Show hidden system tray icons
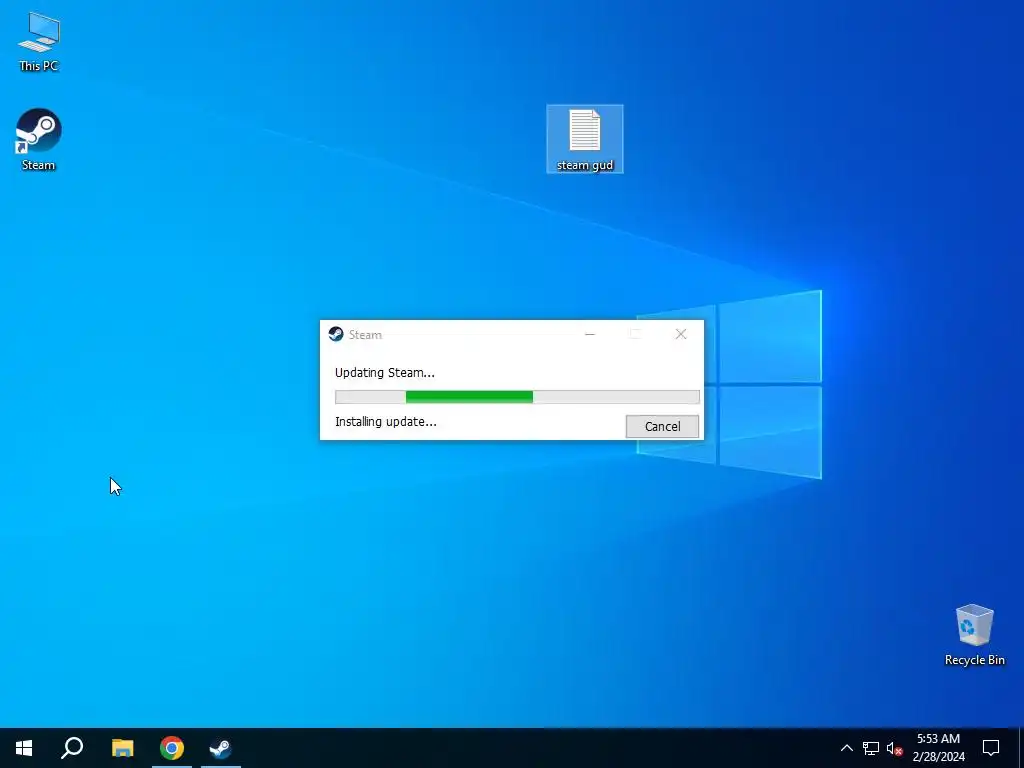 point(846,748)
